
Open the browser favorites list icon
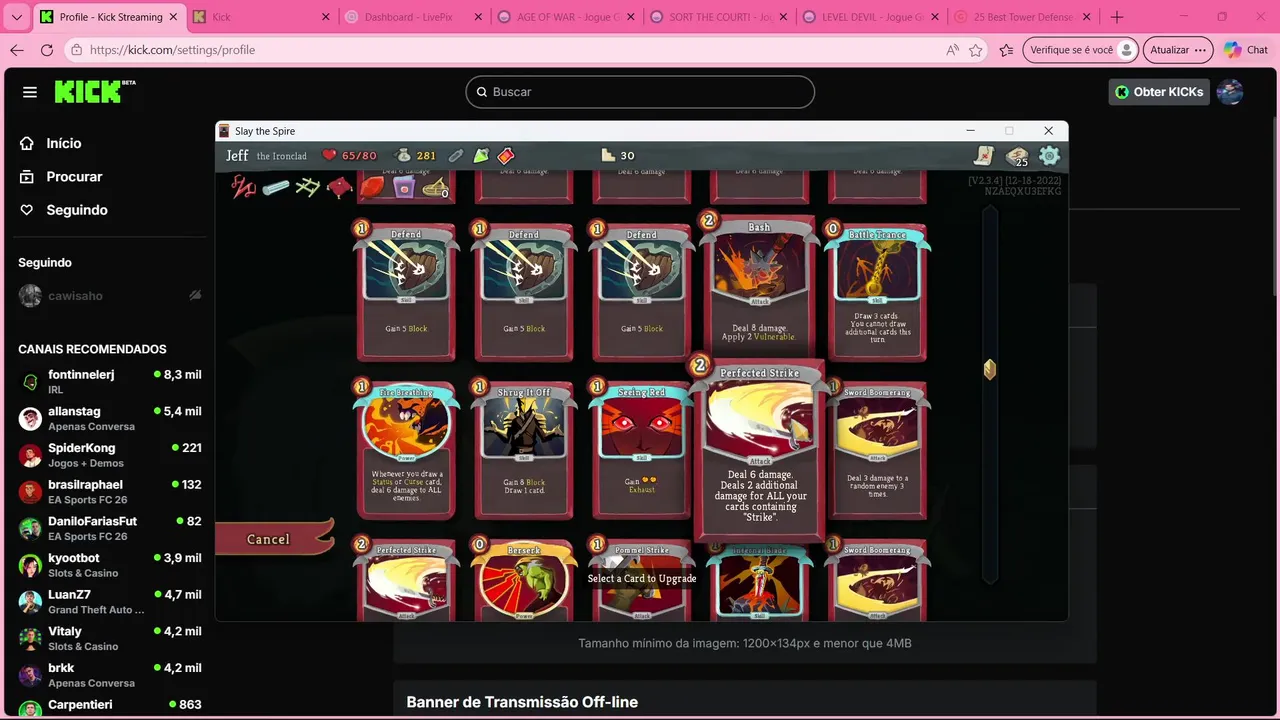tap(1006, 50)
